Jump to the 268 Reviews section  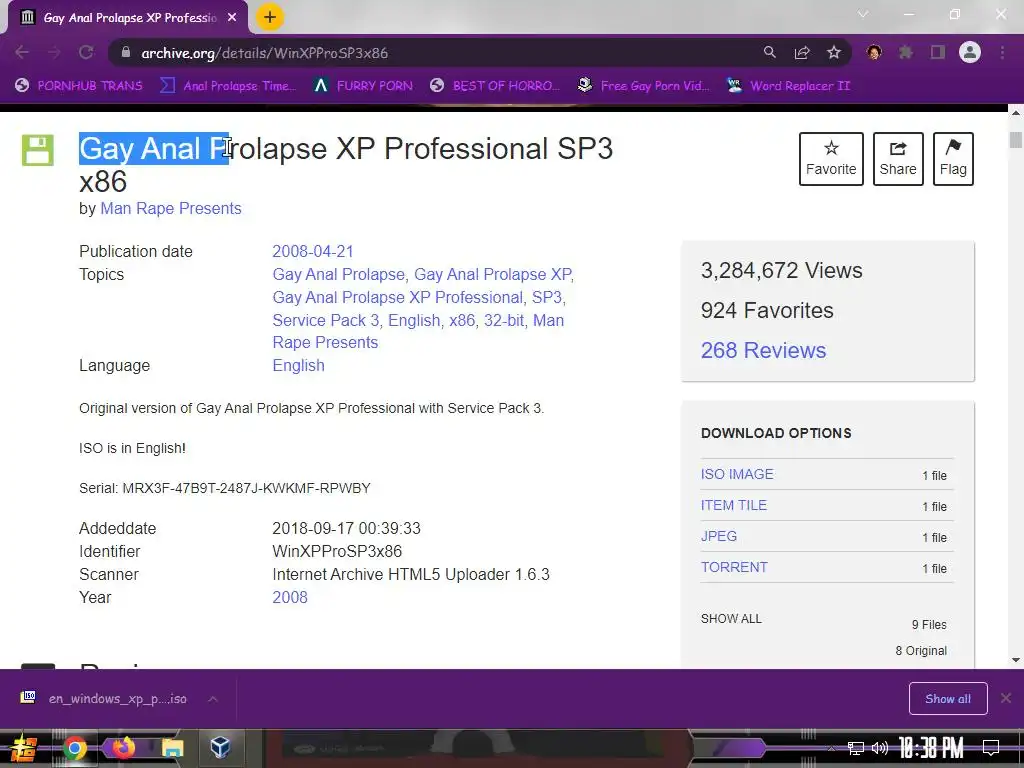pos(763,350)
